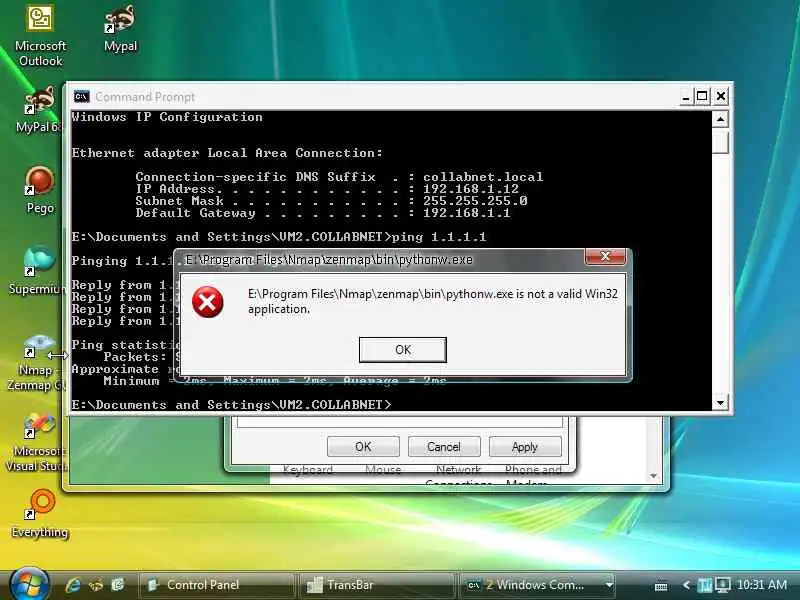Image resolution: width=800 pixels, height=600 pixels.
Task: Switch to TransBar taskbar button
Action: (377, 585)
